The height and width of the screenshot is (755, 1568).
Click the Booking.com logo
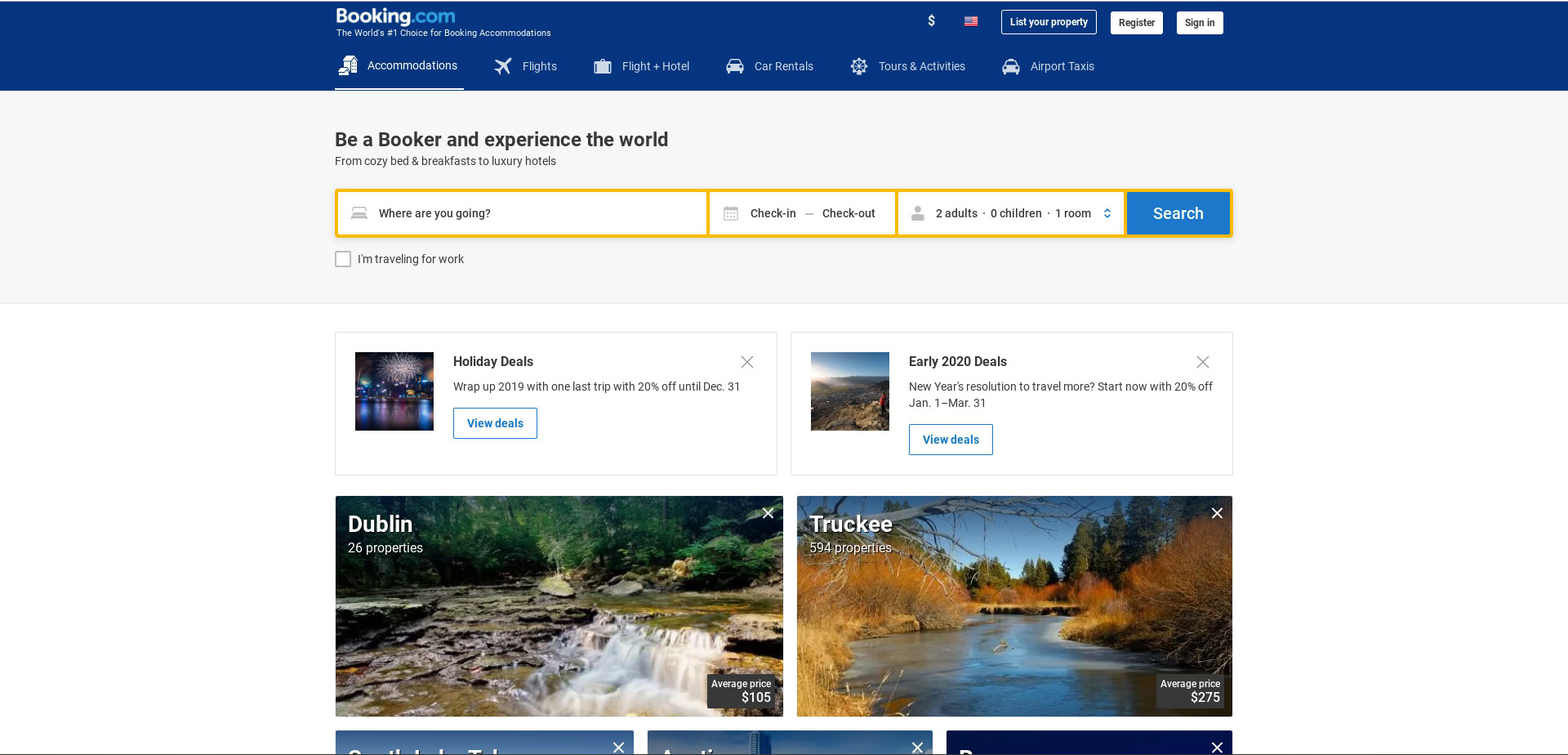395,17
